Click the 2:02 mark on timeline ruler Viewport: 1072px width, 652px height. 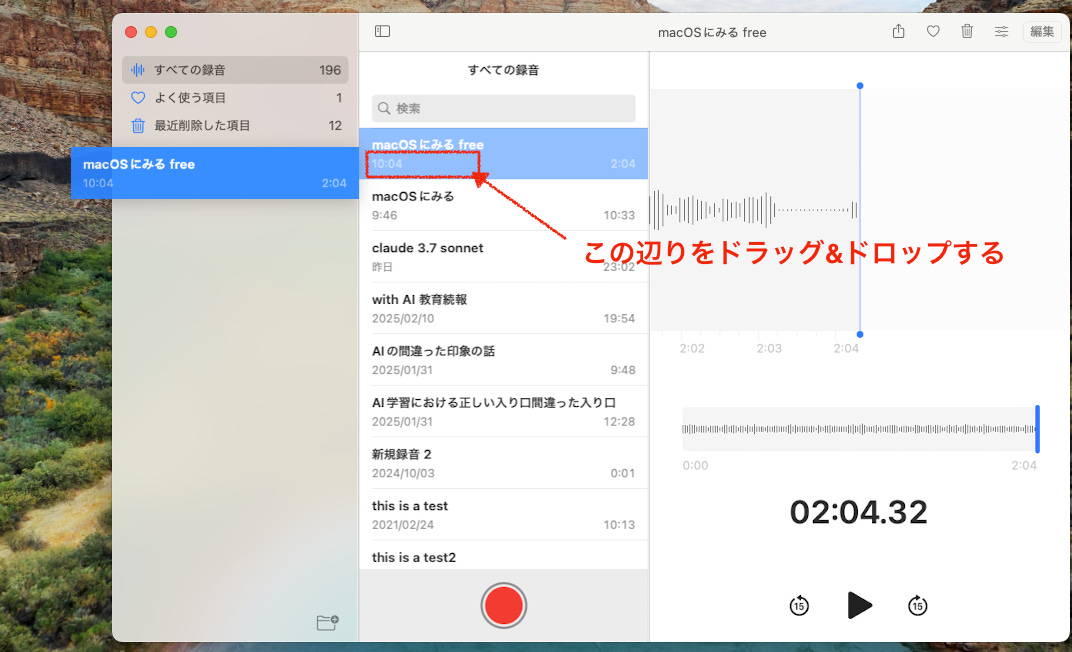692,349
